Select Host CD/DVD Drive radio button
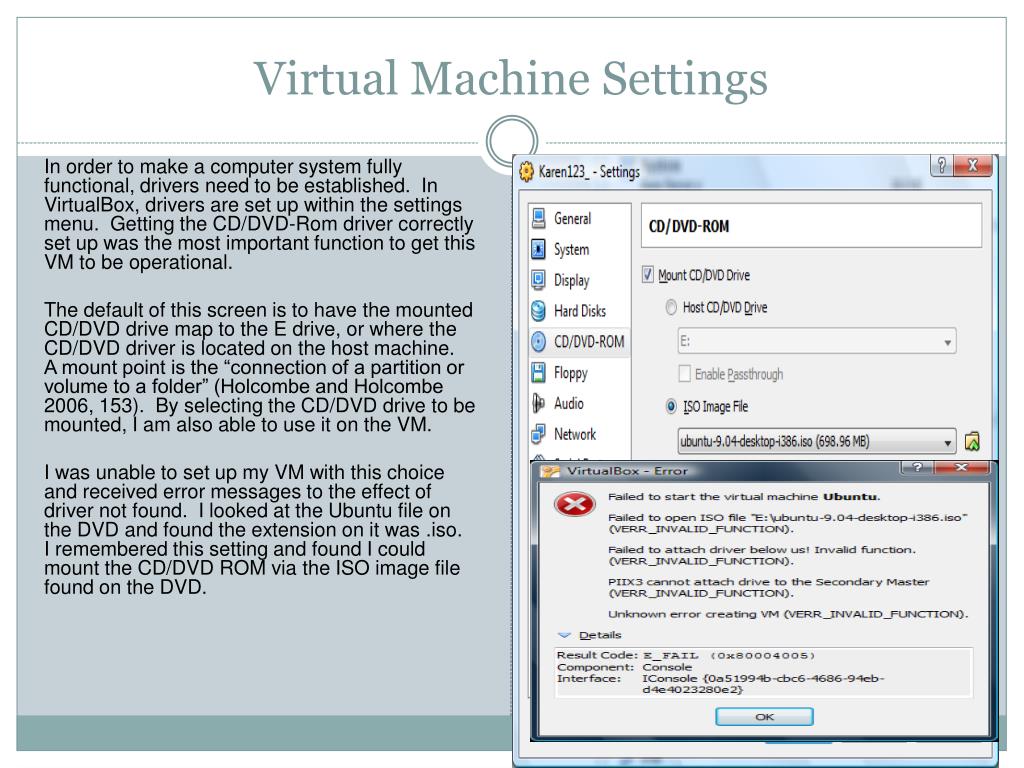 (x=671, y=308)
